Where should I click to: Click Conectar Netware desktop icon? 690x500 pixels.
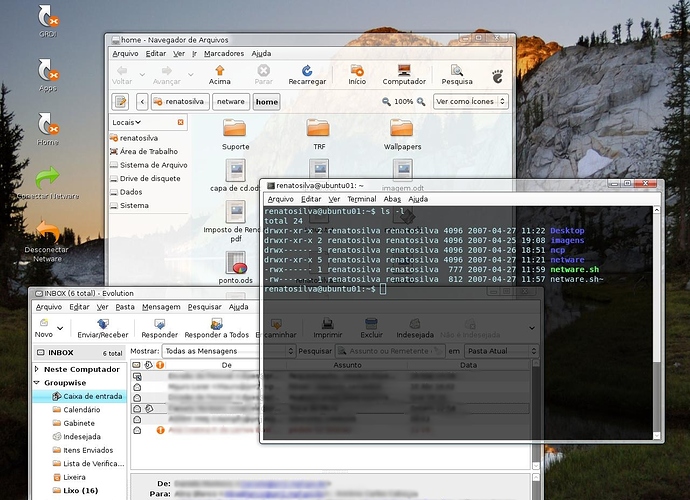(48, 183)
